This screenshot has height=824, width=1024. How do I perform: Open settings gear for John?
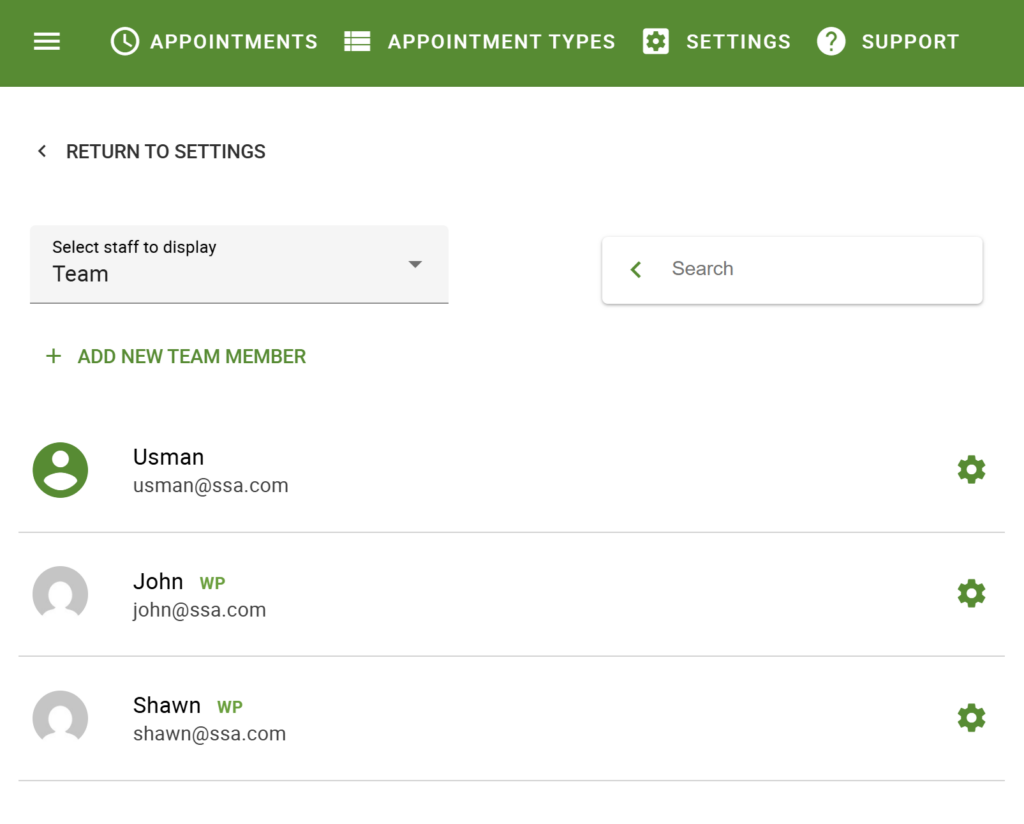tap(971, 594)
